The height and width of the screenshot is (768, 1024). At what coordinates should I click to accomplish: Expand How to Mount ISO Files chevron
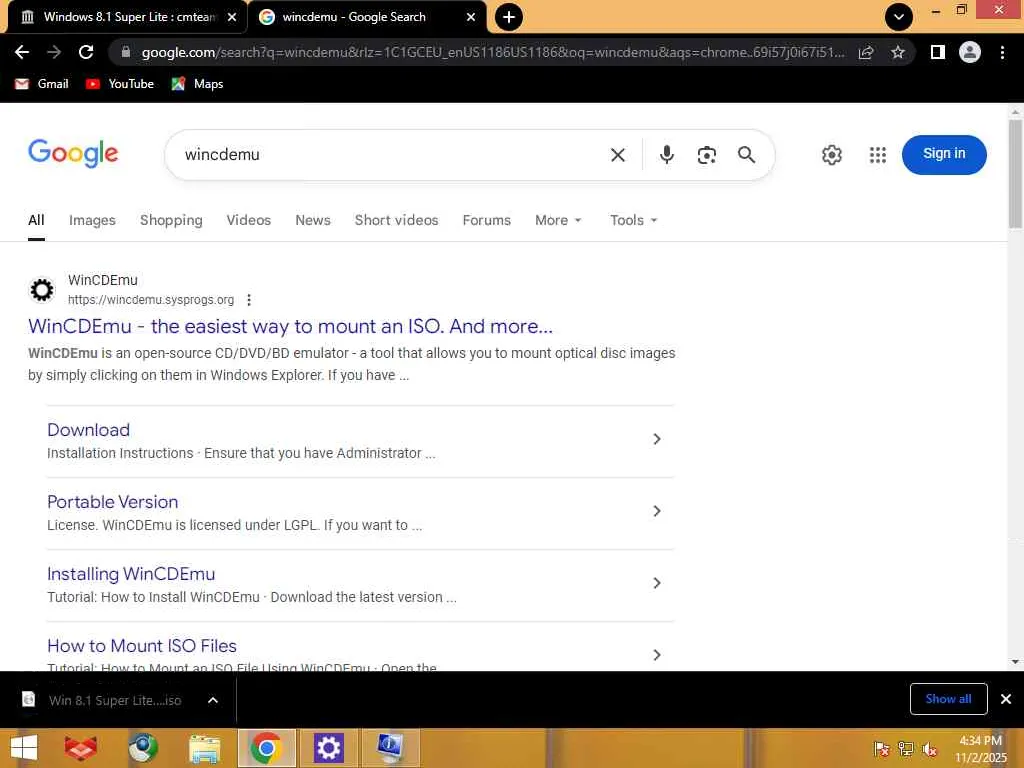coord(657,654)
